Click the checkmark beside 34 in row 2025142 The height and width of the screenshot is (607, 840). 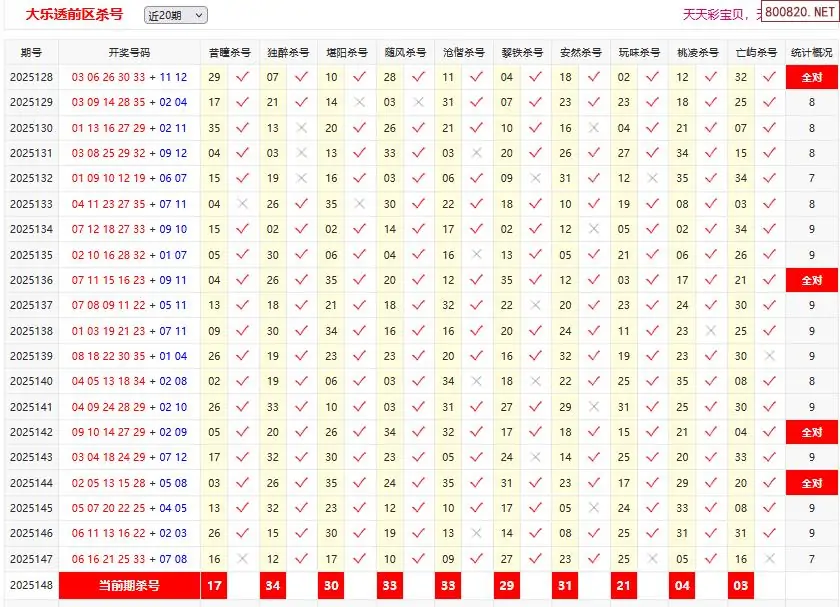pos(418,432)
